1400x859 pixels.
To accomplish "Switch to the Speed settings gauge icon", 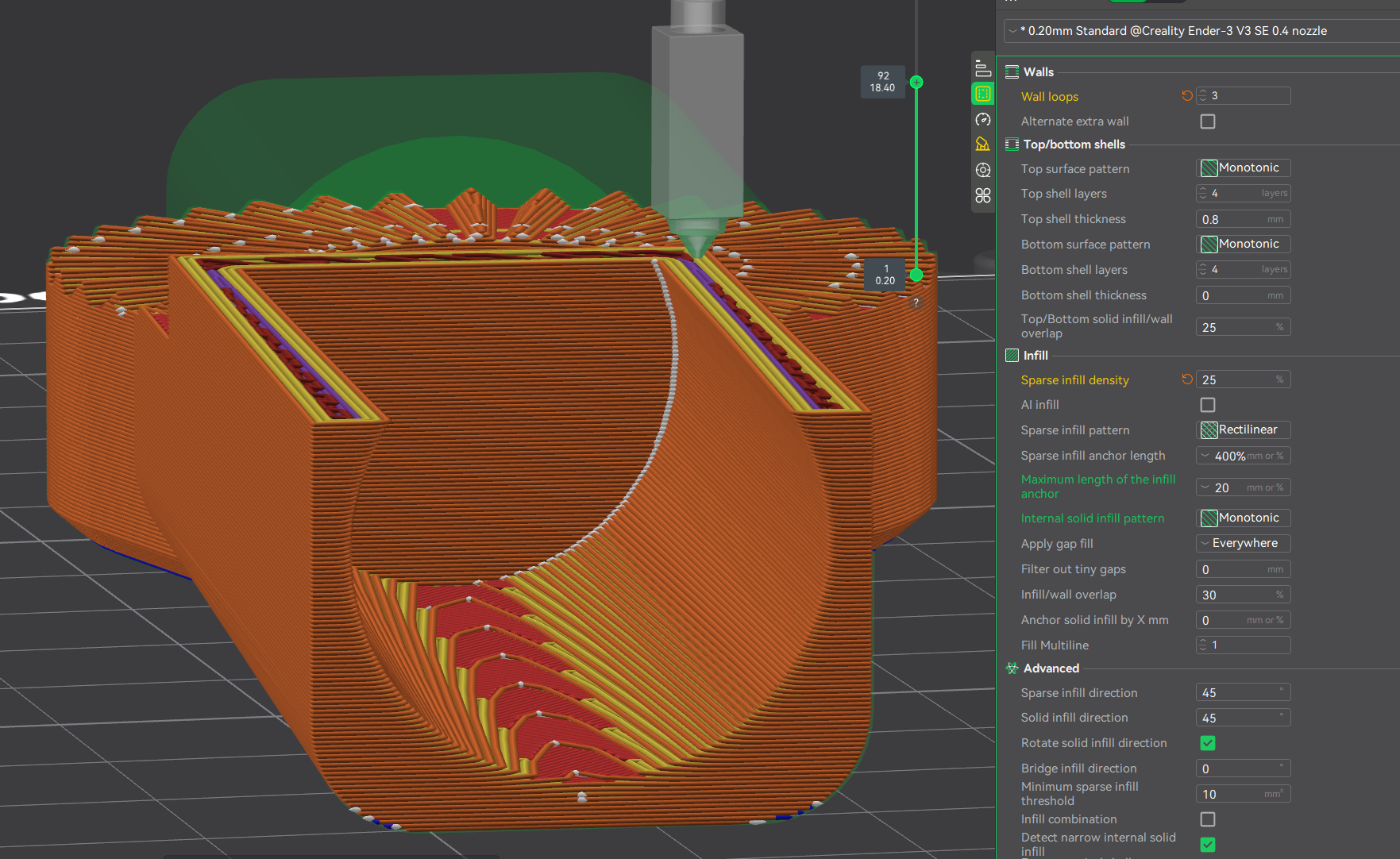I will point(983,119).
